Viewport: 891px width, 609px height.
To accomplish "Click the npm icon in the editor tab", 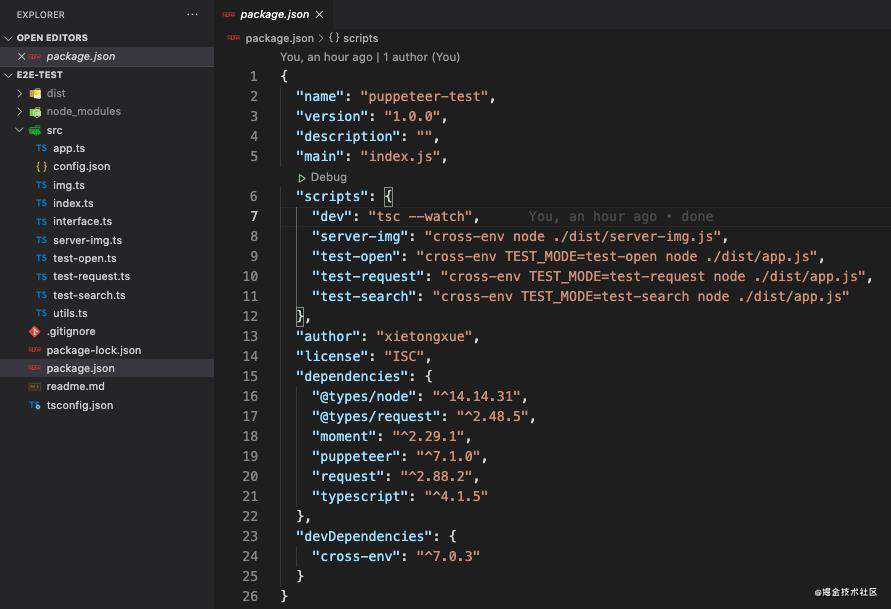I will [228, 14].
